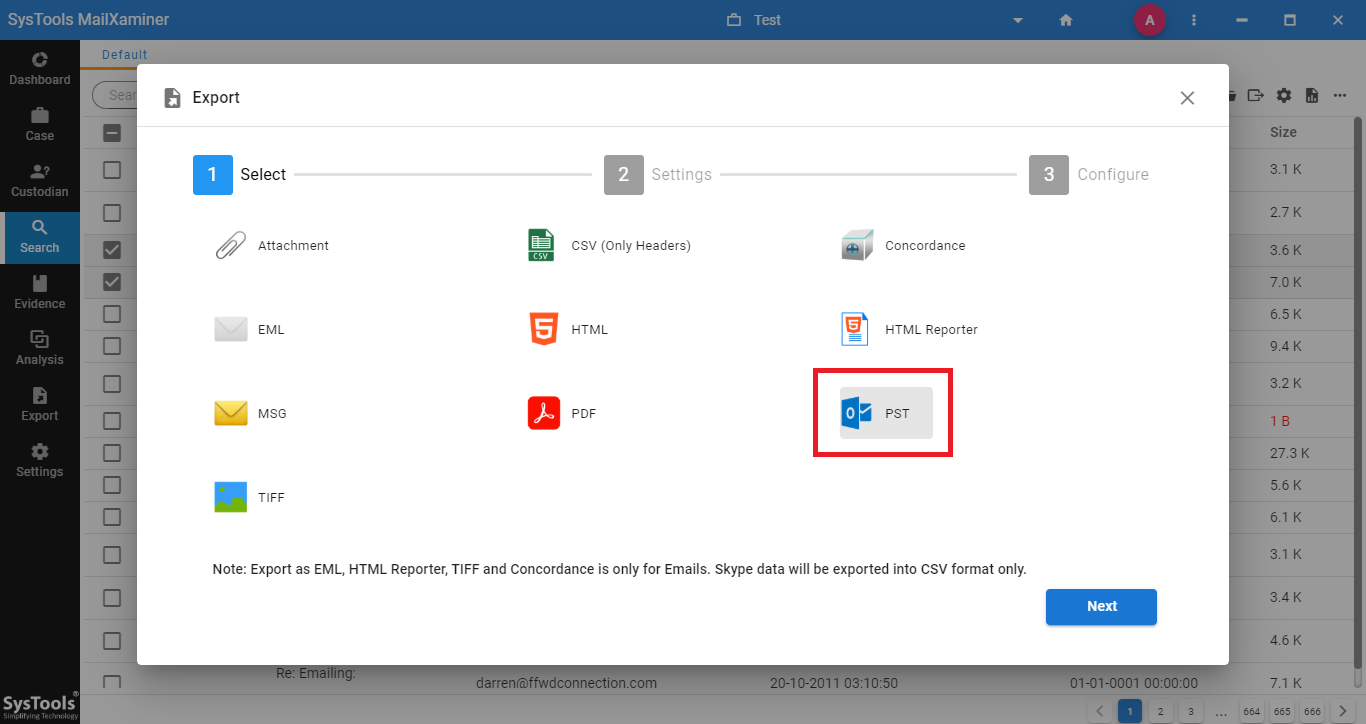Check the row checkbox for 3.1 K item at top
The height and width of the screenshot is (724, 1366).
pos(112,170)
